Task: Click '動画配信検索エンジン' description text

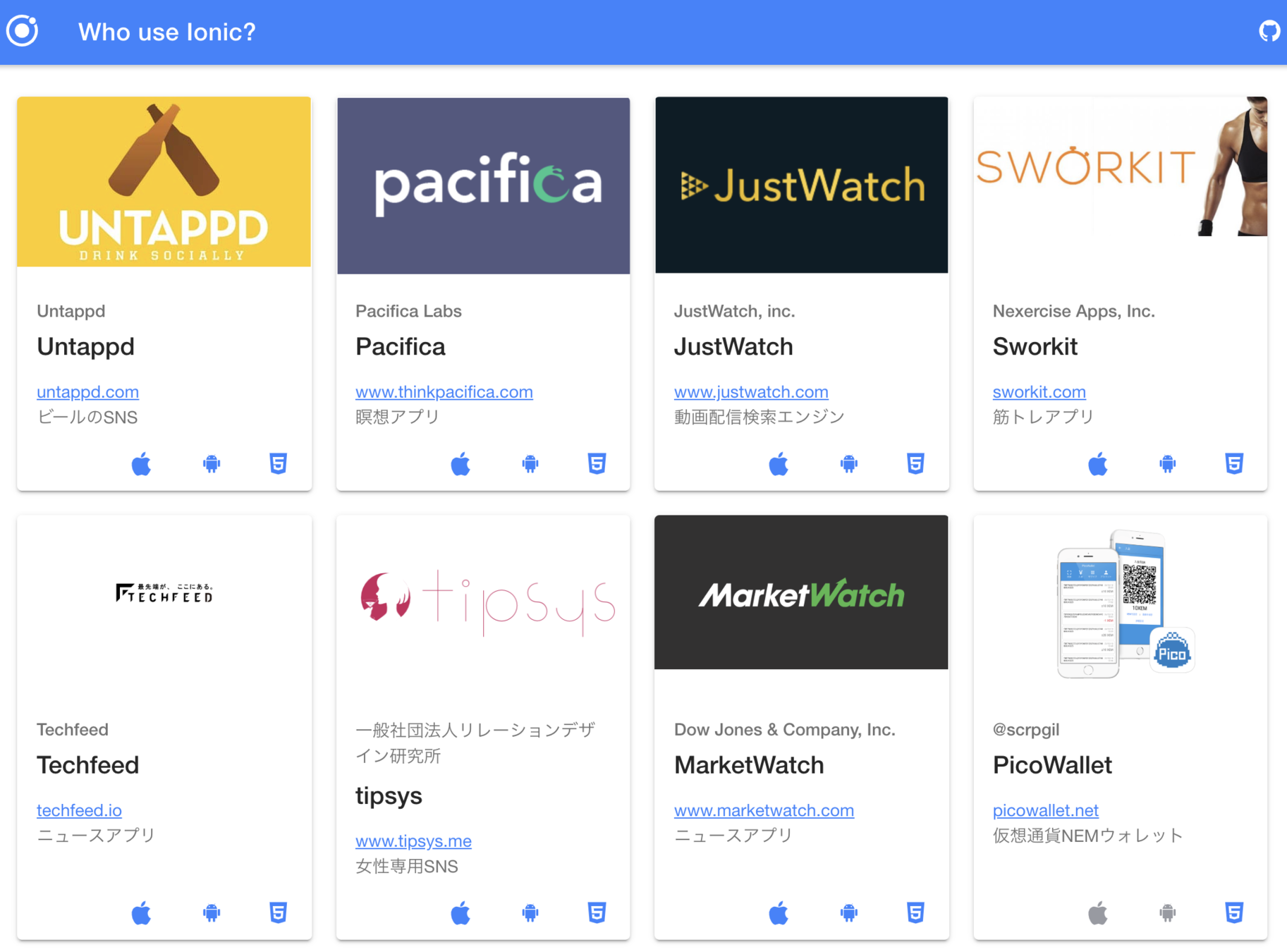Action: click(759, 417)
